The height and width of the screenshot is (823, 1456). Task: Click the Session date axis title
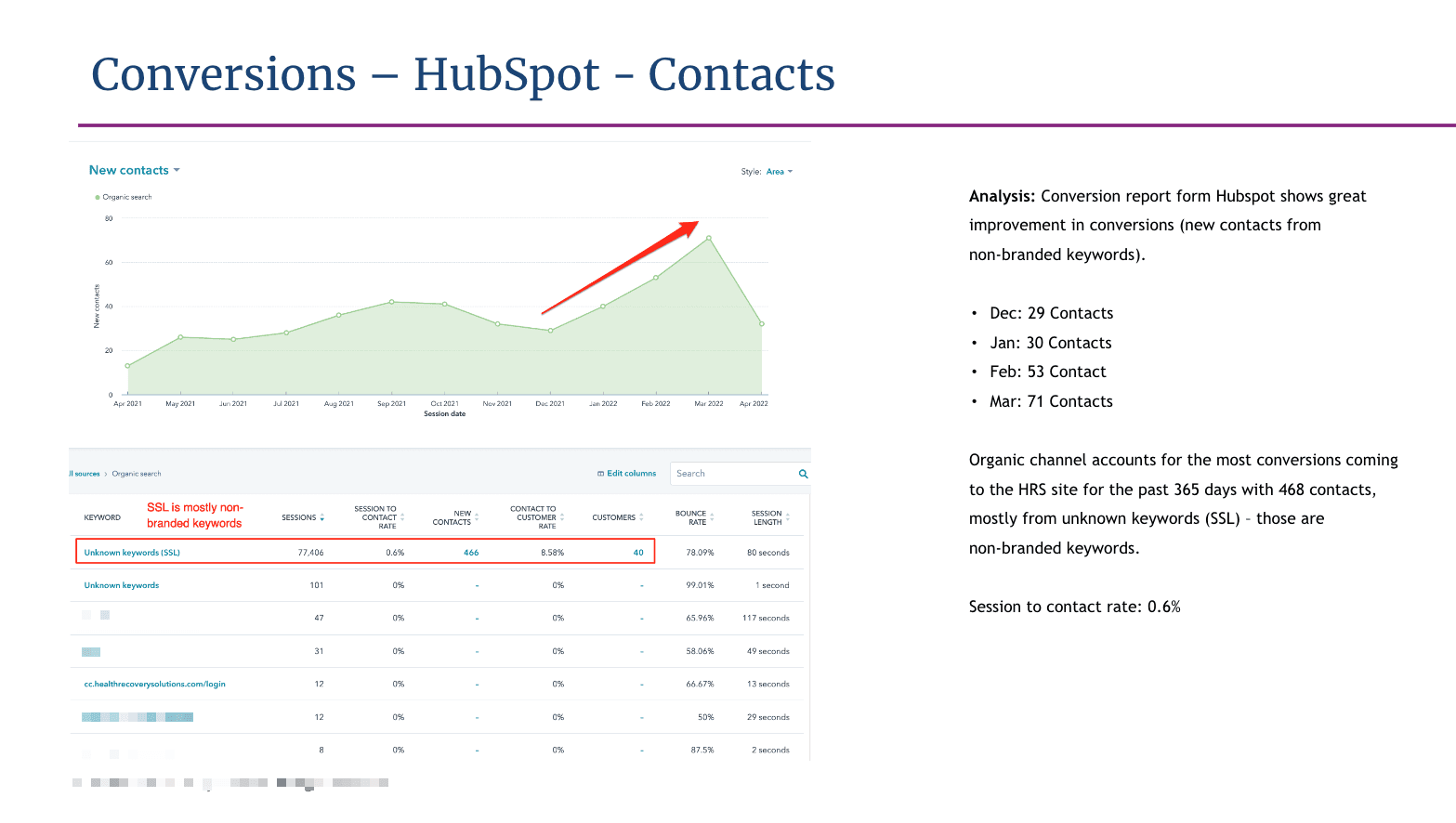(x=445, y=414)
